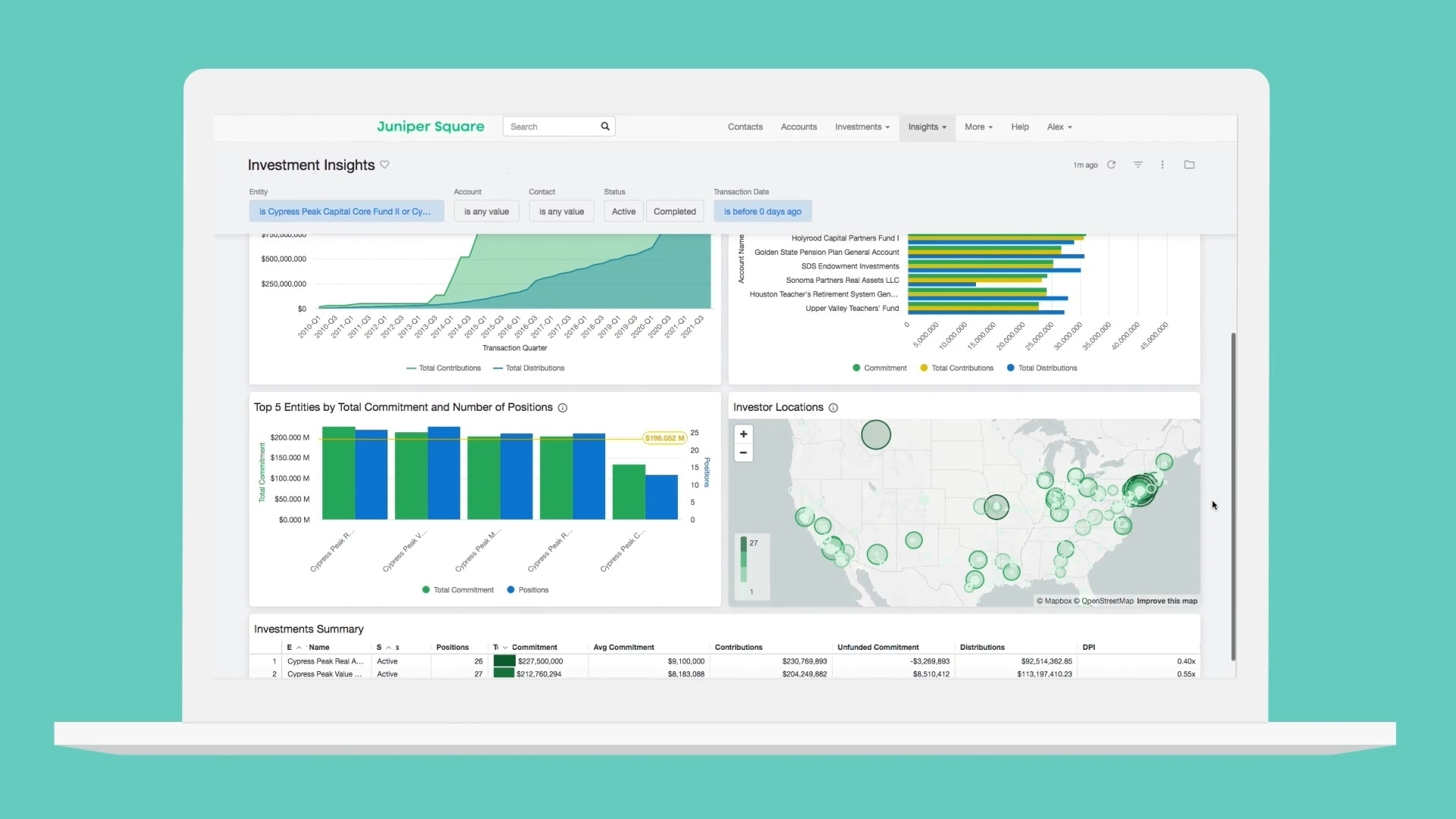Click the Improve this map link
The image size is (1456, 819).
click(x=1166, y=601)
